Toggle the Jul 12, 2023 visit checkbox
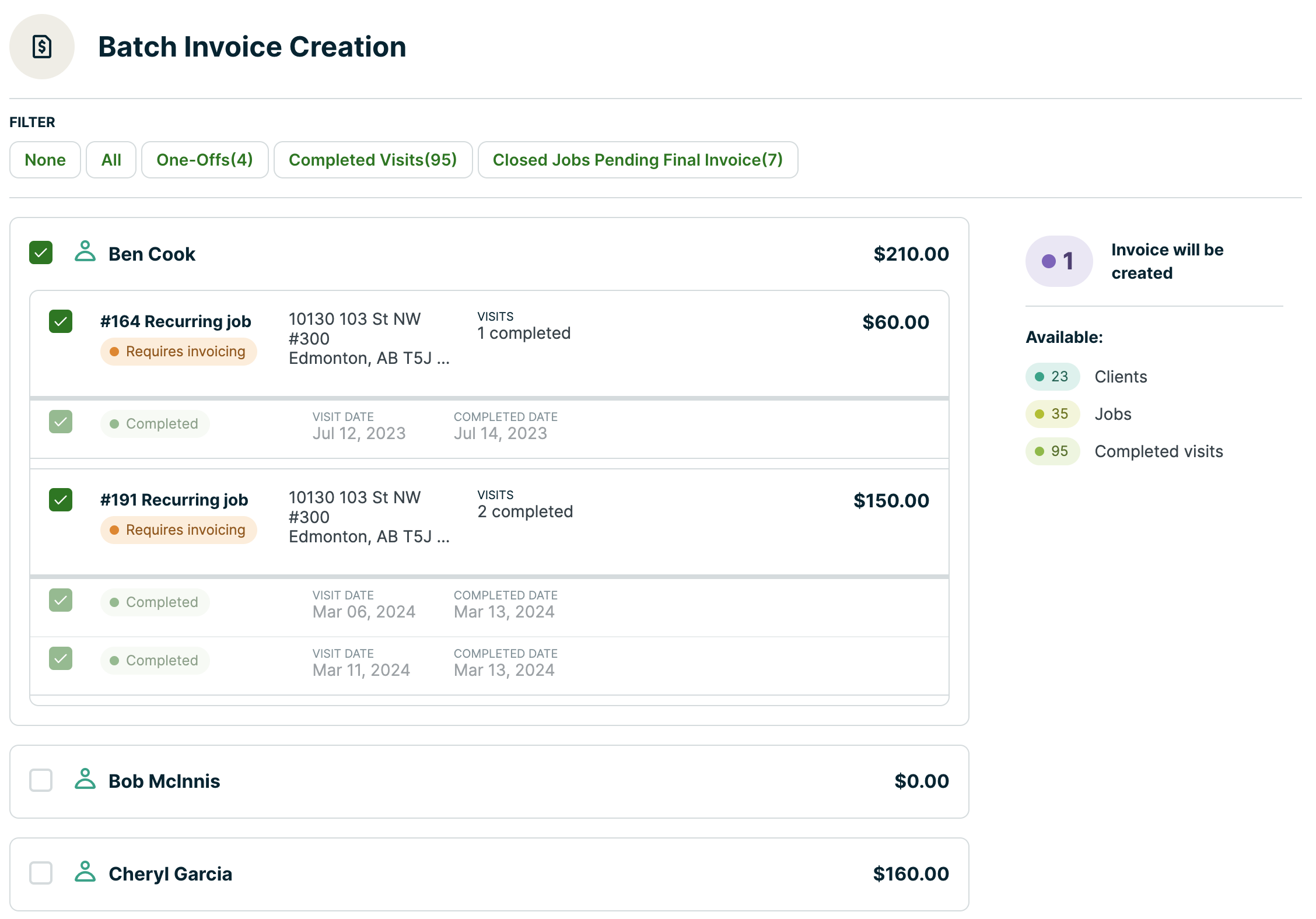Viewport: 1316px width, 919px height. point(61,422)
